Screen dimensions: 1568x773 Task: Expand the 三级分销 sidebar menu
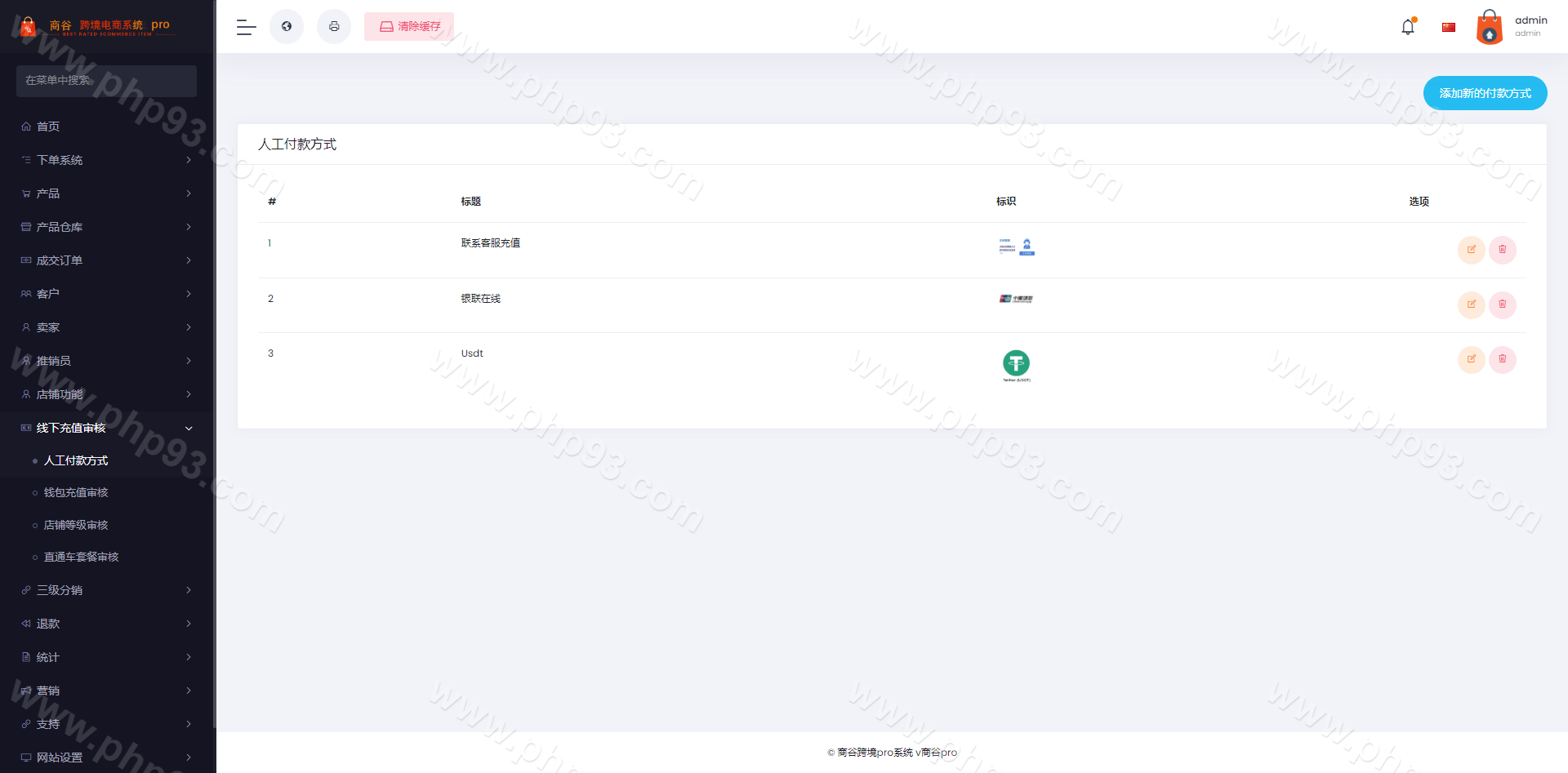106,590
